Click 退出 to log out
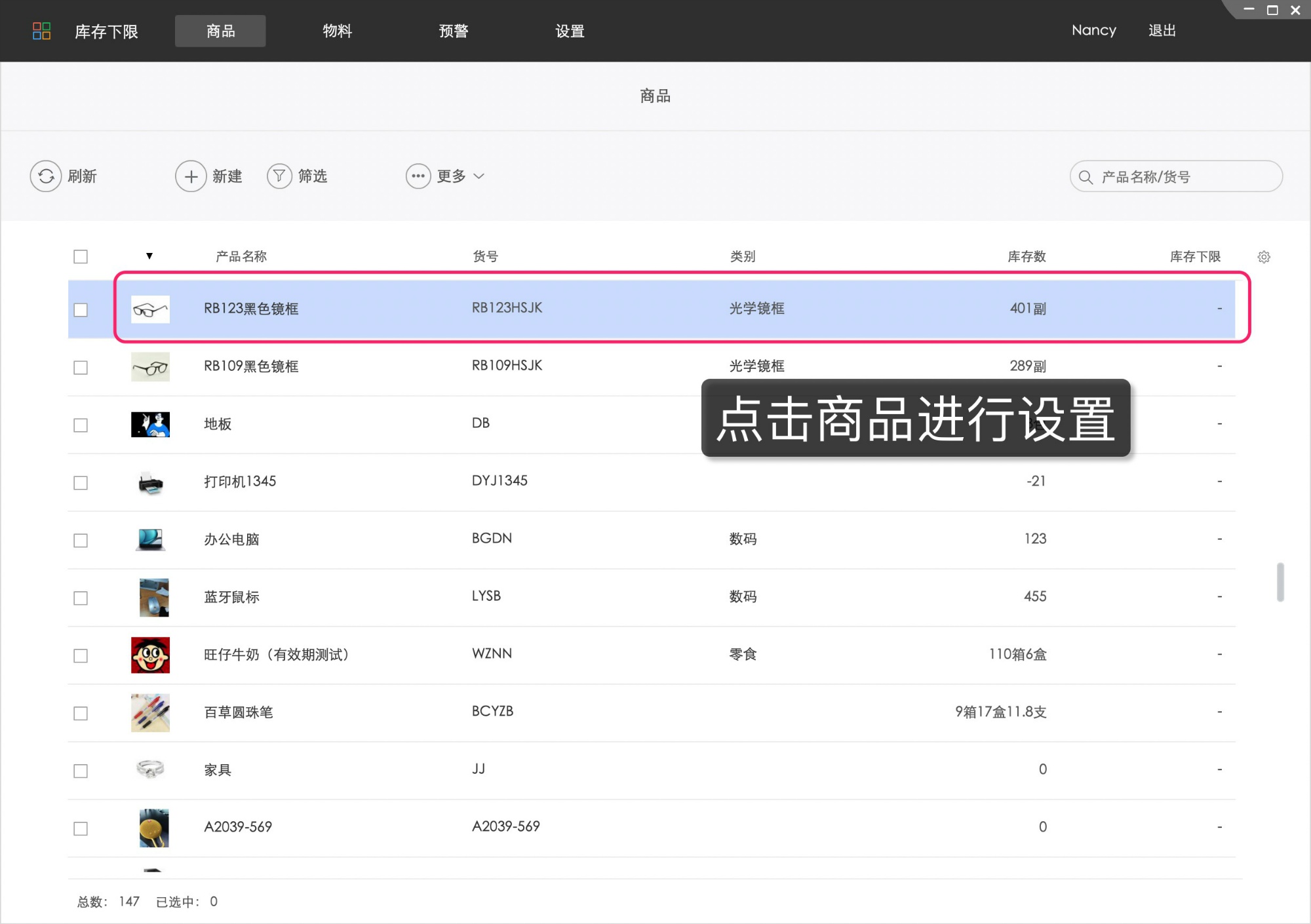 tap(1162, 31)
